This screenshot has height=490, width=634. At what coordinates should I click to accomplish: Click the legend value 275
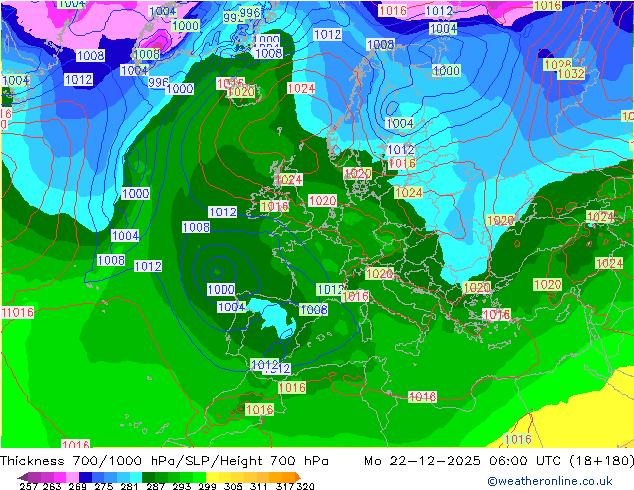click(104, 486)
